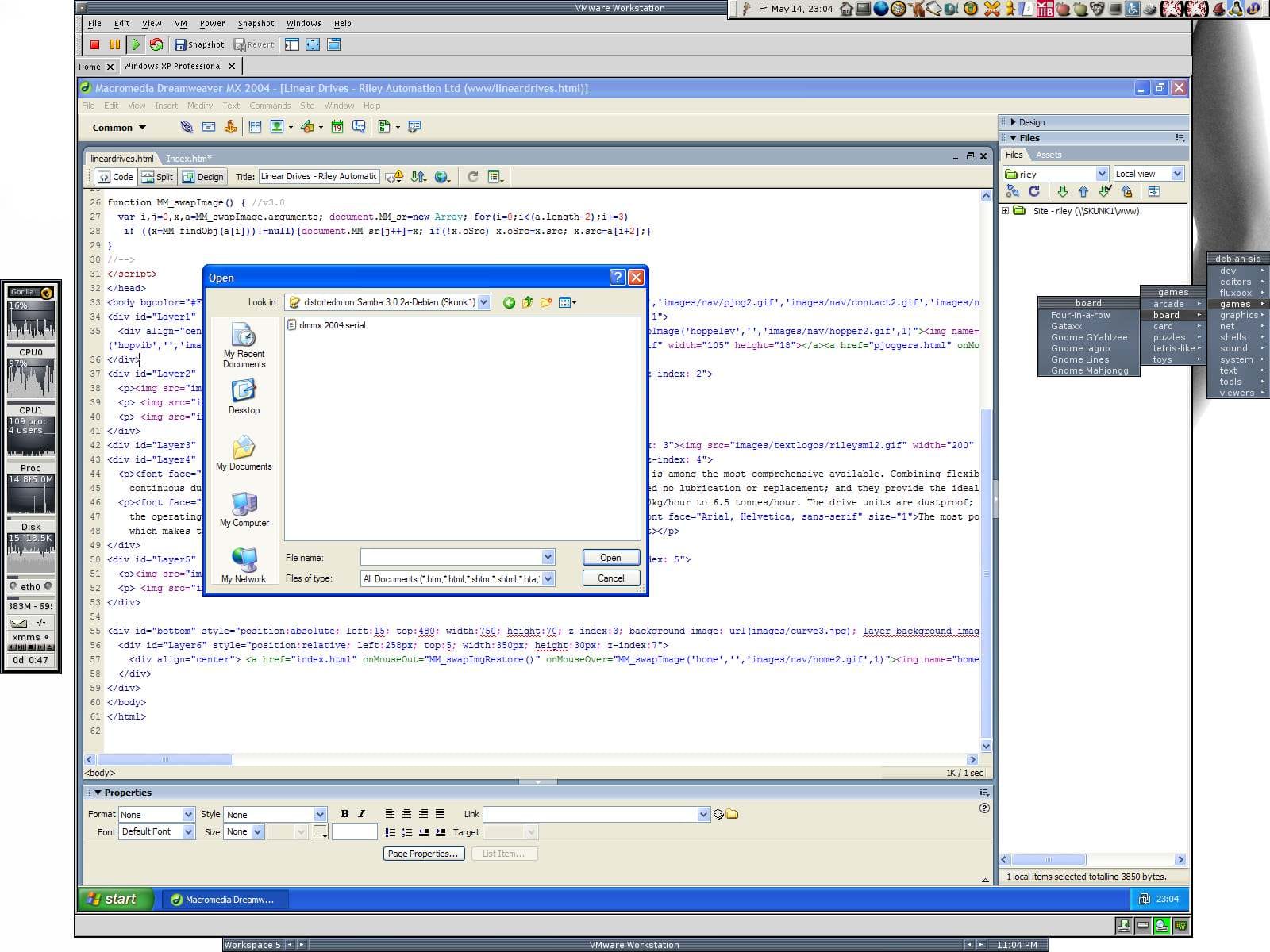The height and width of the screenshot is (952, 1270).
Task: Click the browser check warning icon
Action: [394, 177]
